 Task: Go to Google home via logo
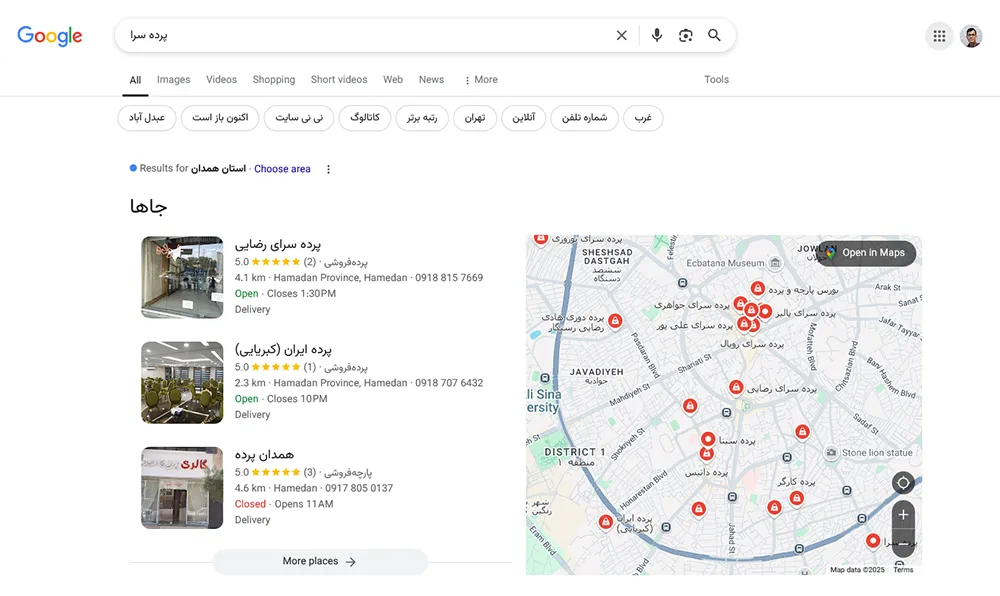50,36
